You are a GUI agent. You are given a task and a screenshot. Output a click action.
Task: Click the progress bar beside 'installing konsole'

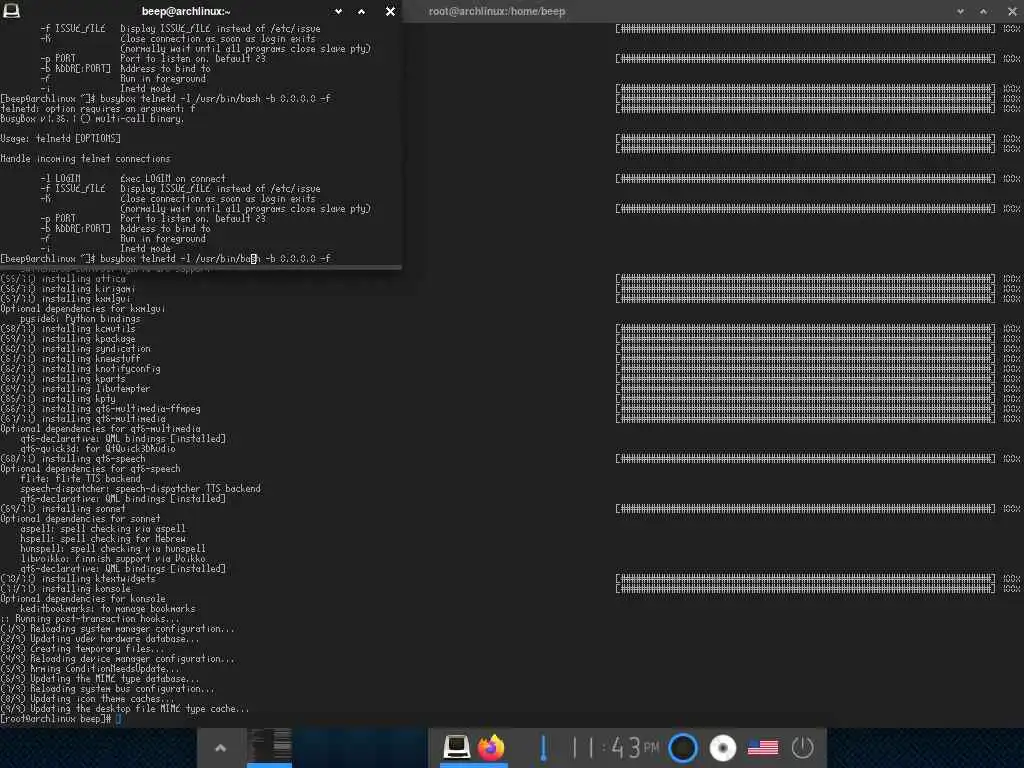(805, 588)
